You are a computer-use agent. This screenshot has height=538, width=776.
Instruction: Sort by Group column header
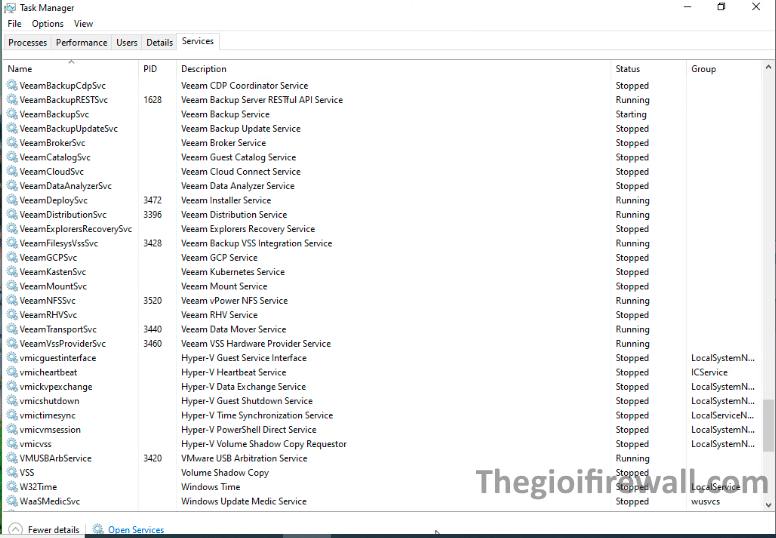click(x=703, y=69)
